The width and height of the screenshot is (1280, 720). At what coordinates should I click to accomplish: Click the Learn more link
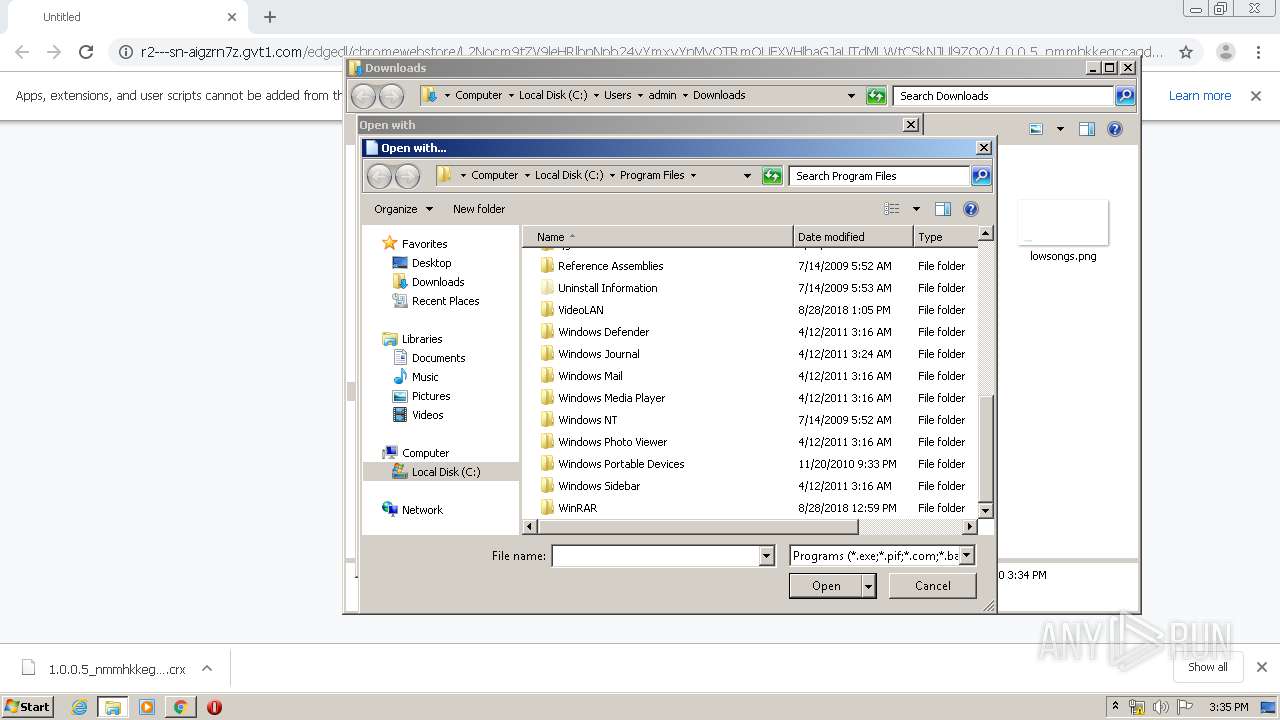[x=1200, y=96]
